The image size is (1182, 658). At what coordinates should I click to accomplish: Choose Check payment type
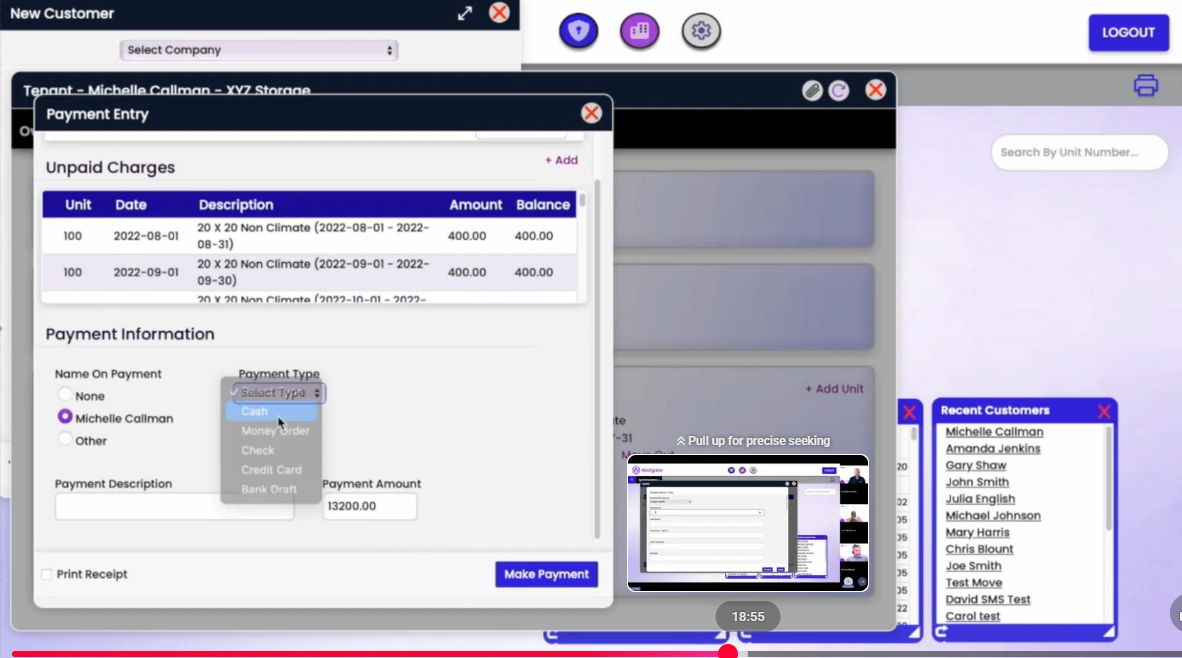tap(258, 451)
